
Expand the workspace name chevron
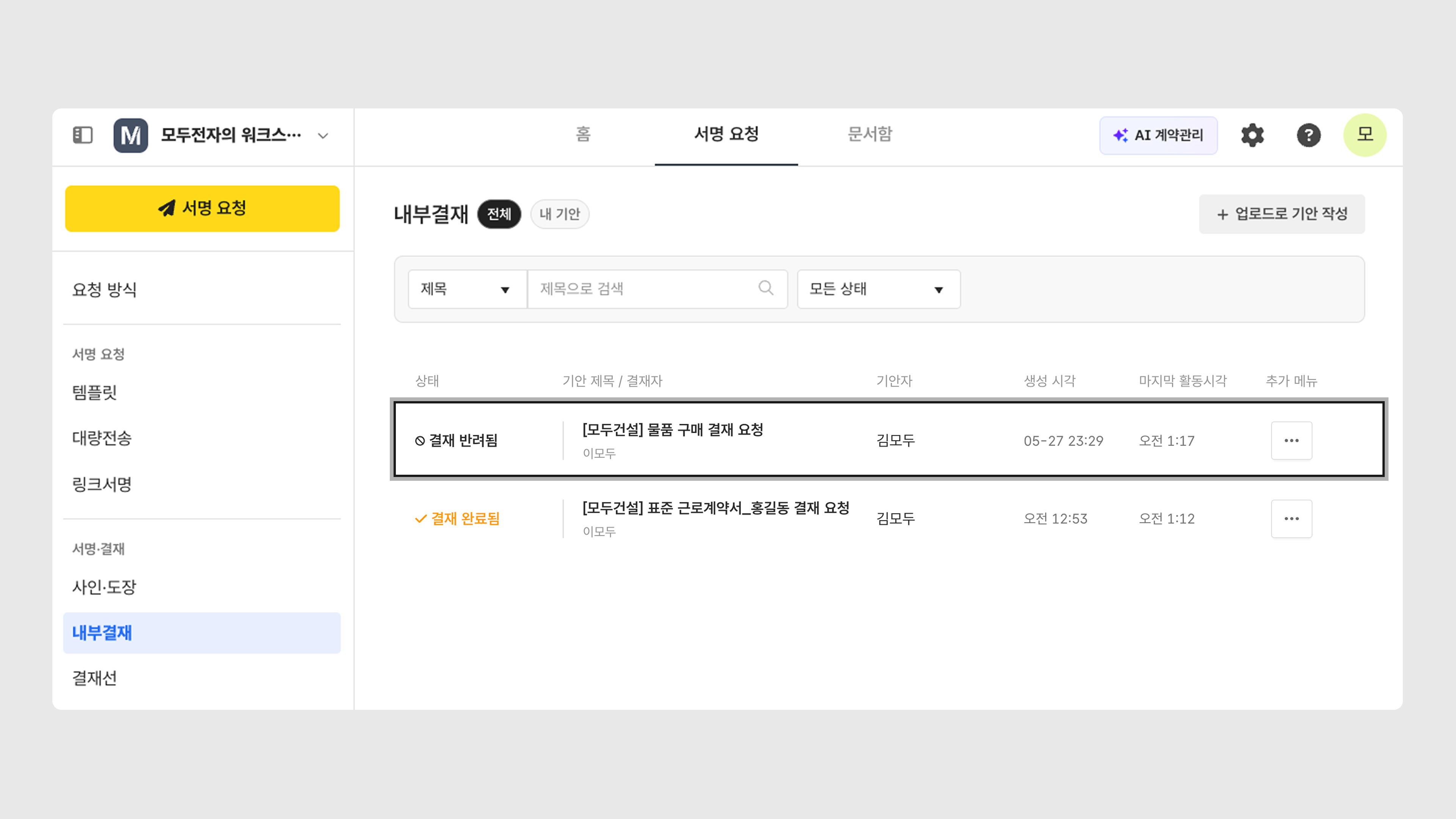click(323, 136)
